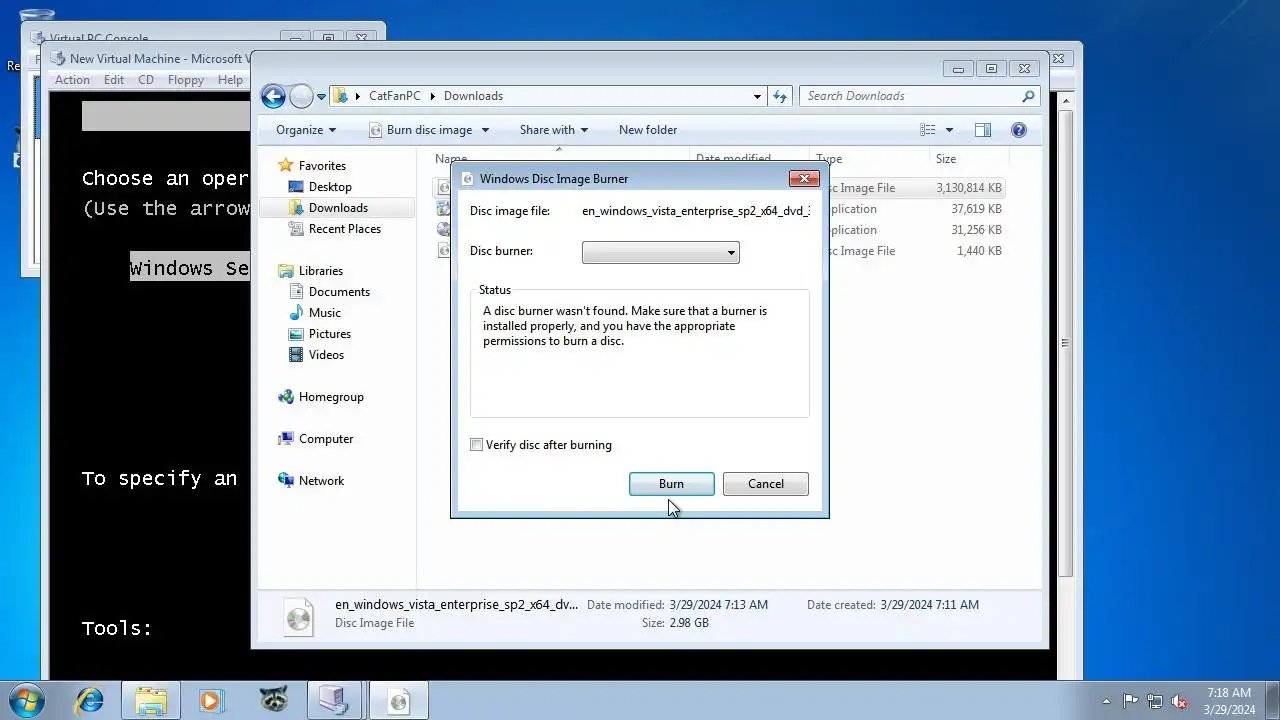Click Burn disc image in toolbar
Image resolution: width=1280 pixels, height=720 pixels.
420,130
